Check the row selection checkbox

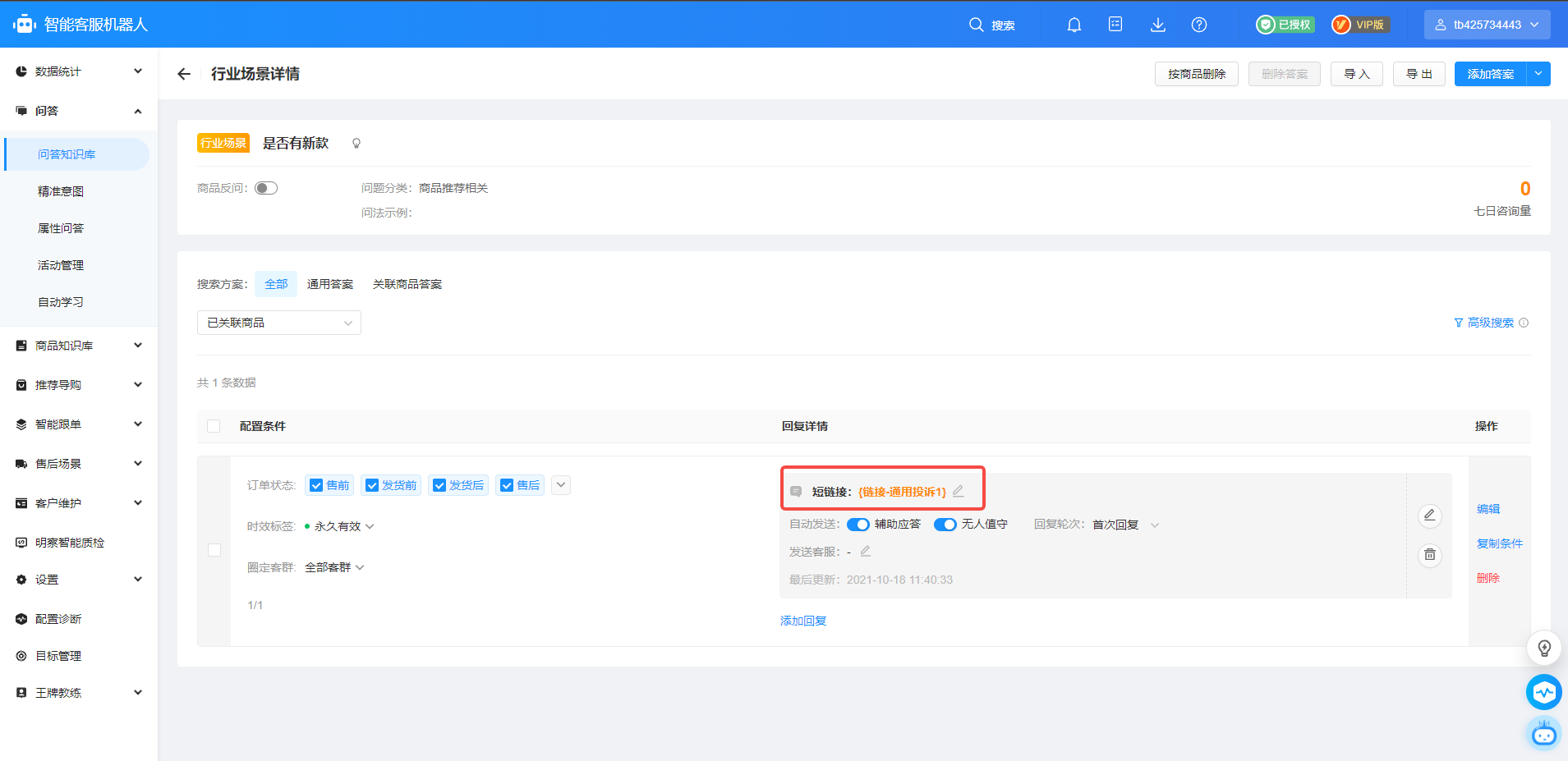[x=214, y=550]
